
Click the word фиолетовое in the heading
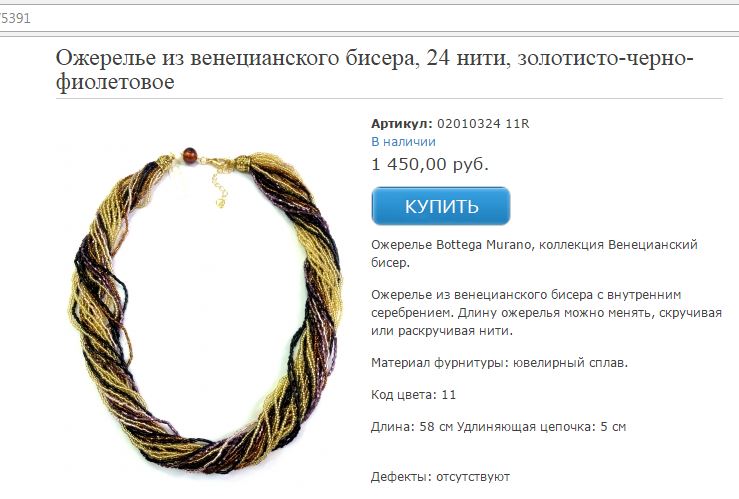(115, 82)
